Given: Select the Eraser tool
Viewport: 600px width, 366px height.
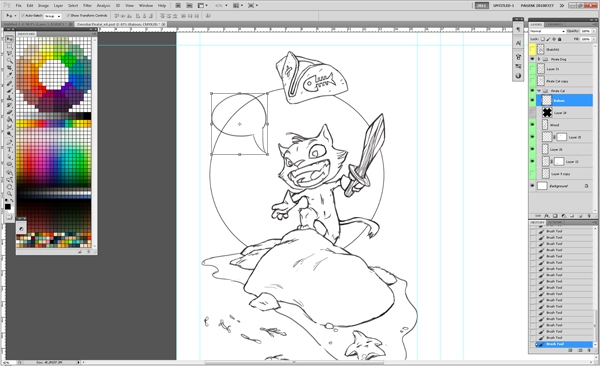Looking at the screenshot, I should [x=9, y=113].
